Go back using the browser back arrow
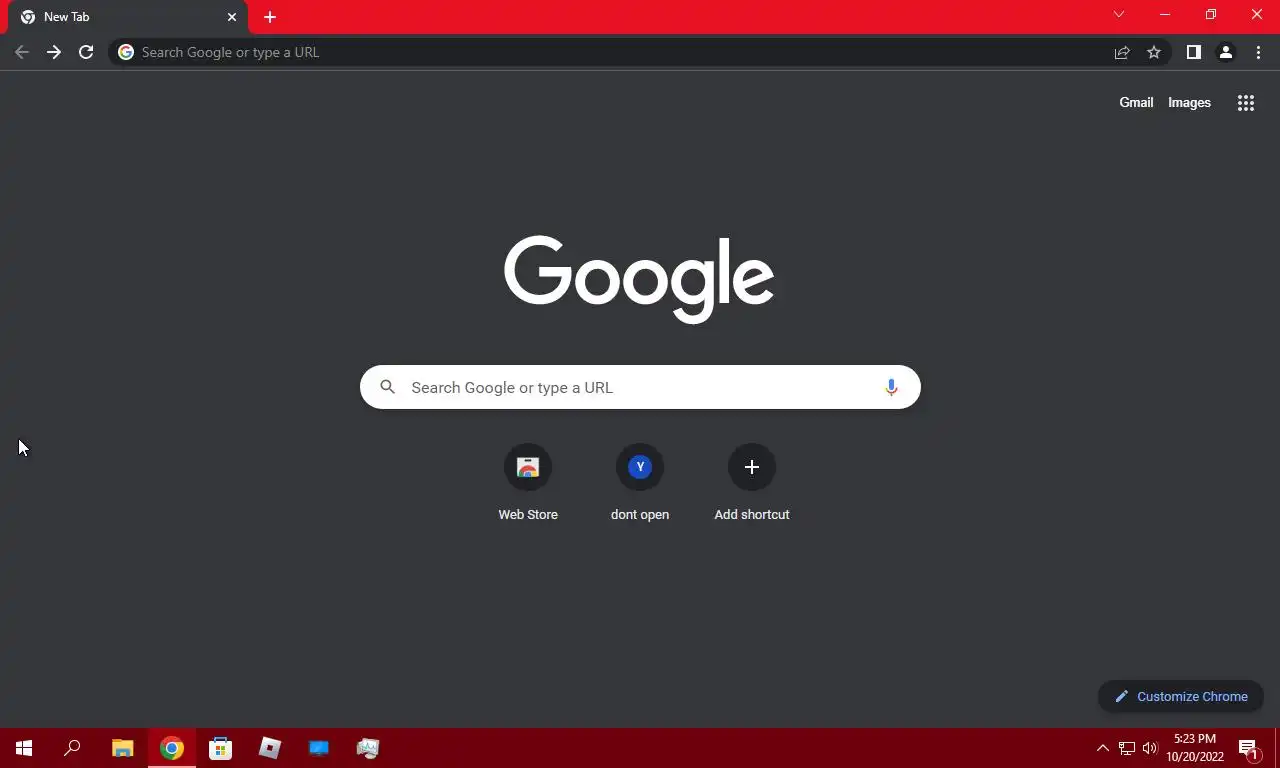The image size is (1280, 768). pyautogui.click(x=22, y=52)
